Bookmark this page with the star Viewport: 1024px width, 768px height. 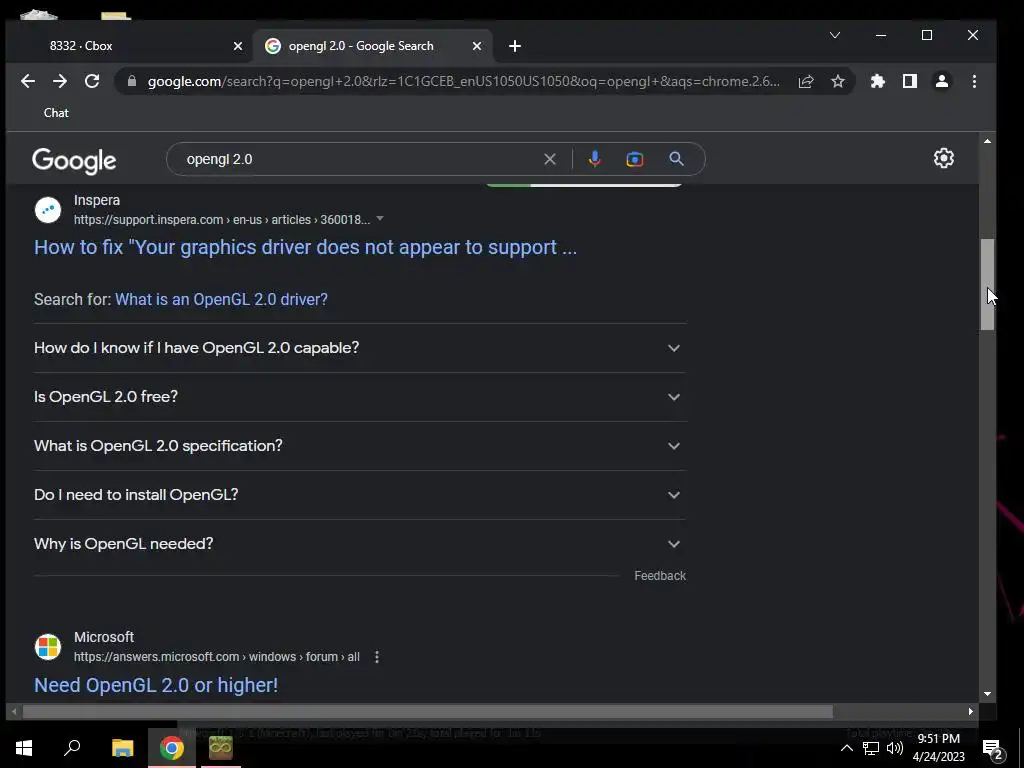[x=838, y=81]
